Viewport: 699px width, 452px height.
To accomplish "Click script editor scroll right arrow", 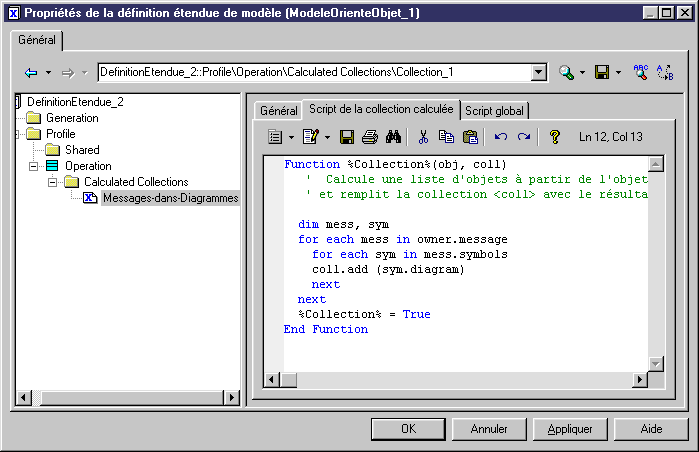I will [x=640, y=380].
